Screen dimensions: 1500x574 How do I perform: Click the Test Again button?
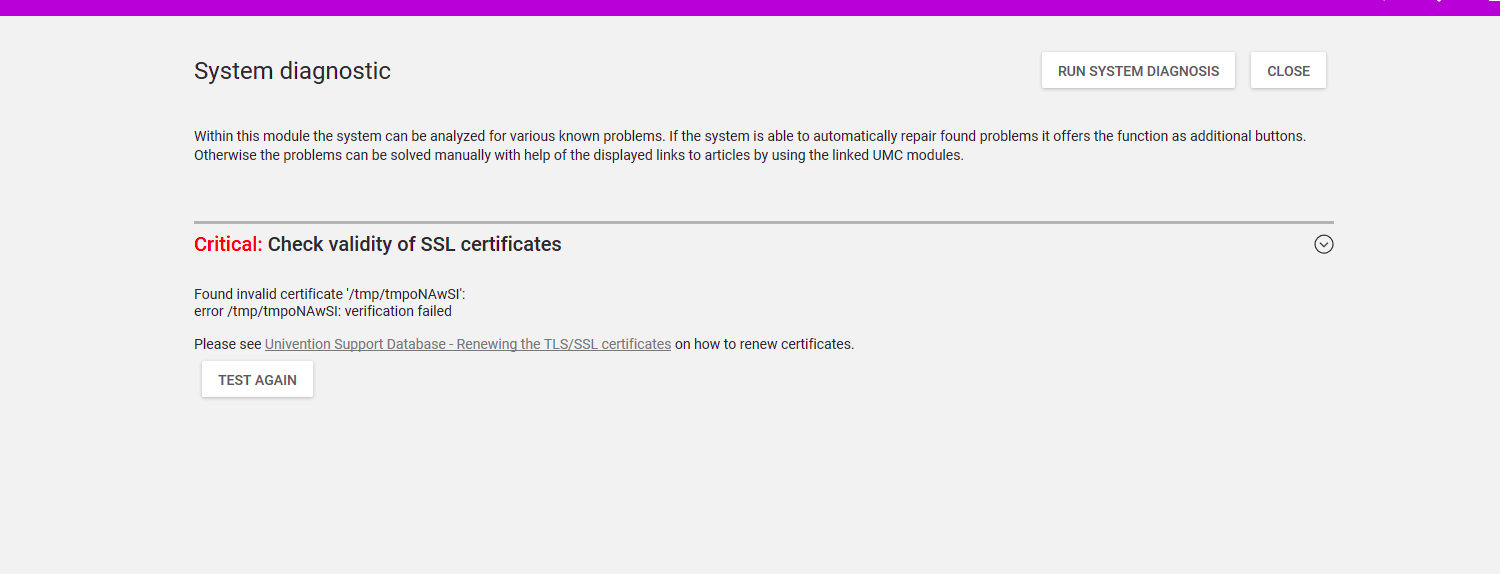pyautogui.click(x=257, y=380)
